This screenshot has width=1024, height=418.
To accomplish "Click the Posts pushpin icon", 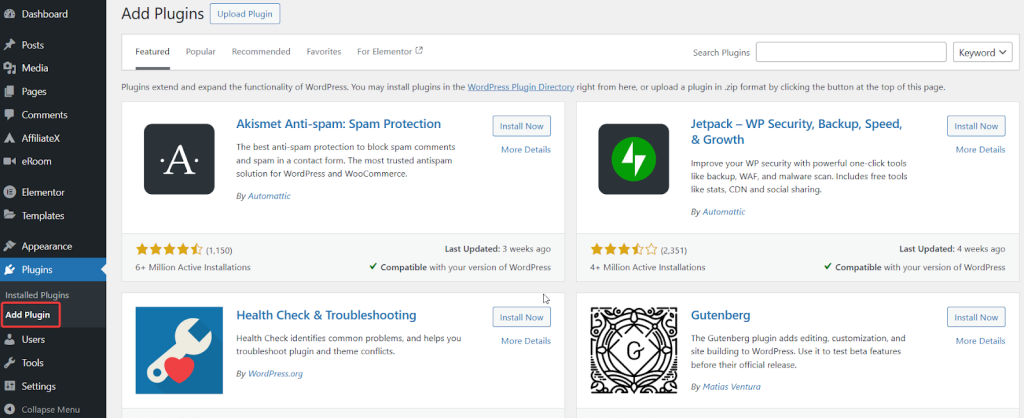I will point(9,45).
